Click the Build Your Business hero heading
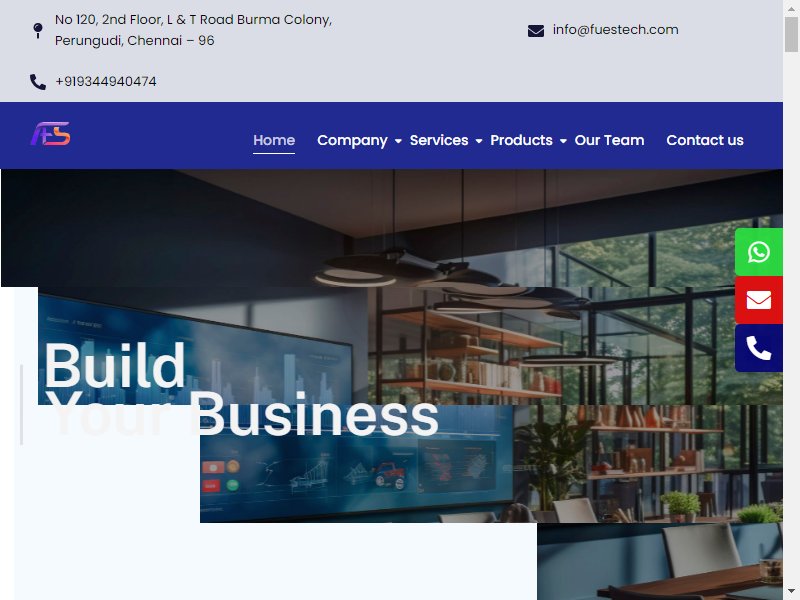 coord(241,390)
